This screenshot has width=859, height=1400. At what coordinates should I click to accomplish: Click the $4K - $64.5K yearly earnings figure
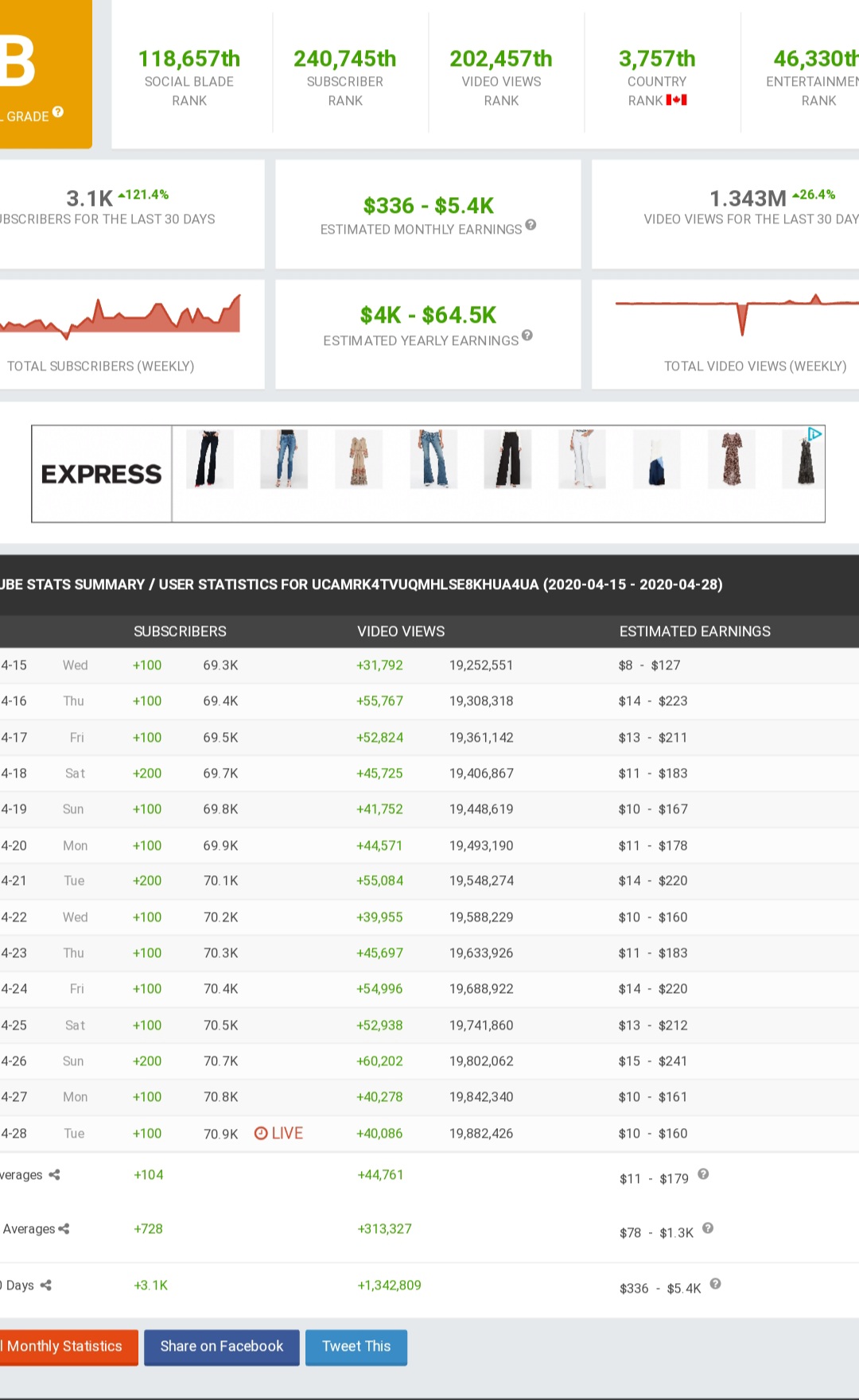pos(428,316)
